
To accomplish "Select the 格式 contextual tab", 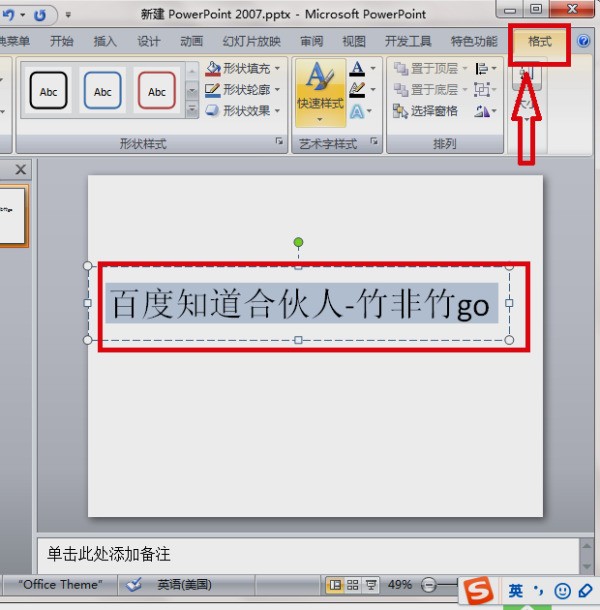I will [x=540, y=41].
